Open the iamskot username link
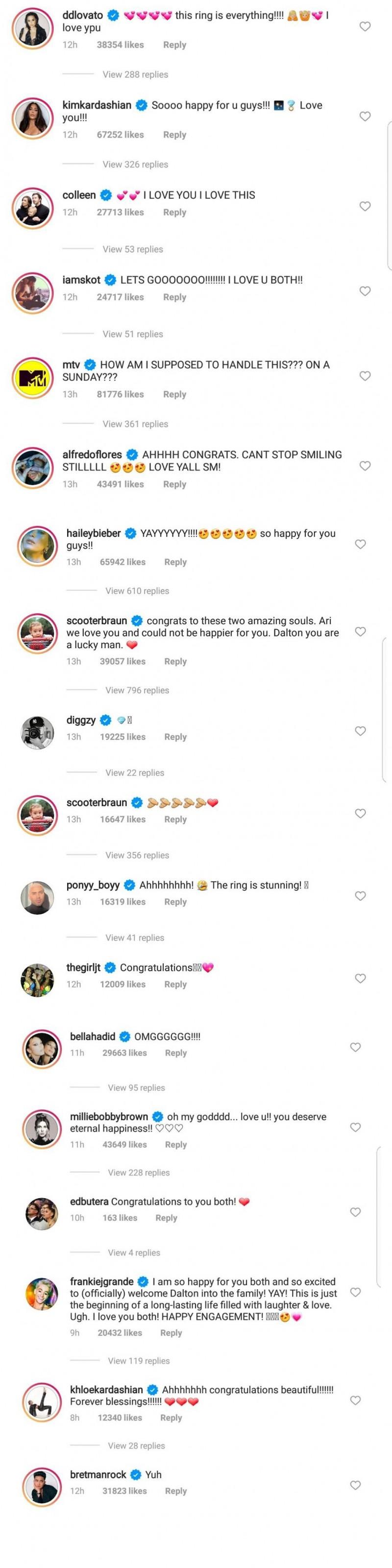Image resolution: width=392 pixels, height=1568 pixels. pos(81,280)
